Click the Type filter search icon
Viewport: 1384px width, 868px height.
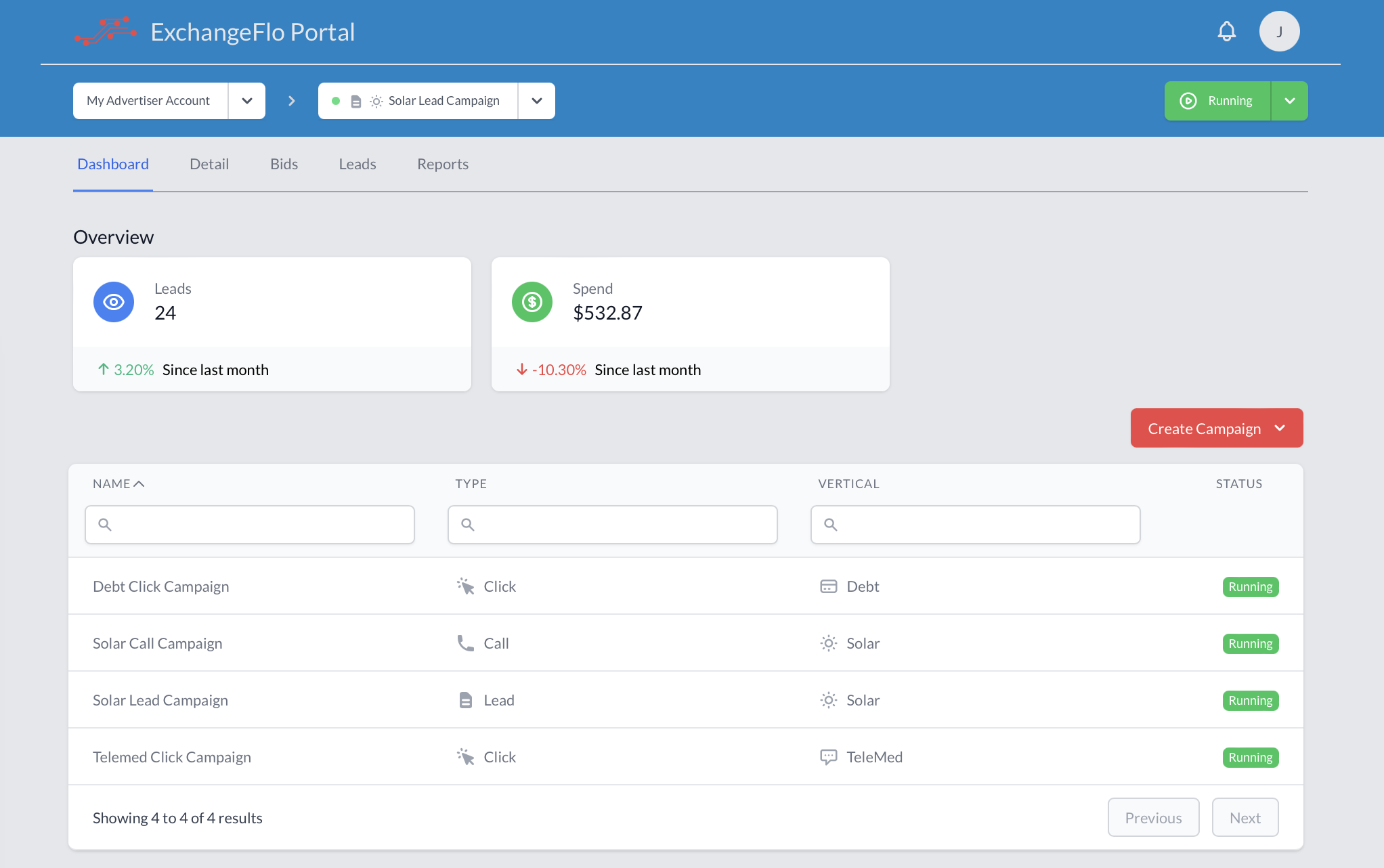click(468, 524)
